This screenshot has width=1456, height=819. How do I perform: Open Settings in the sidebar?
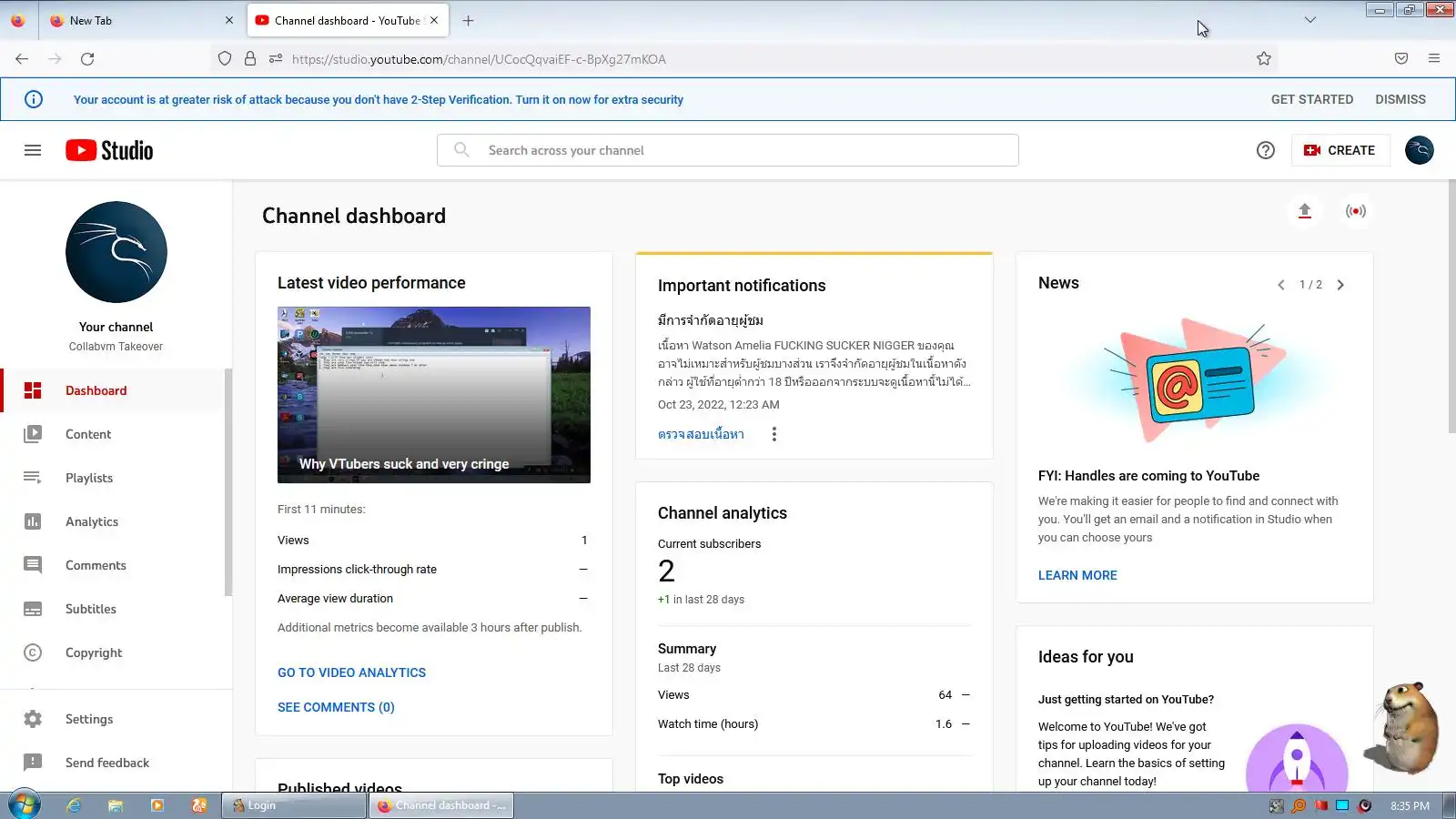pos(116,719)
